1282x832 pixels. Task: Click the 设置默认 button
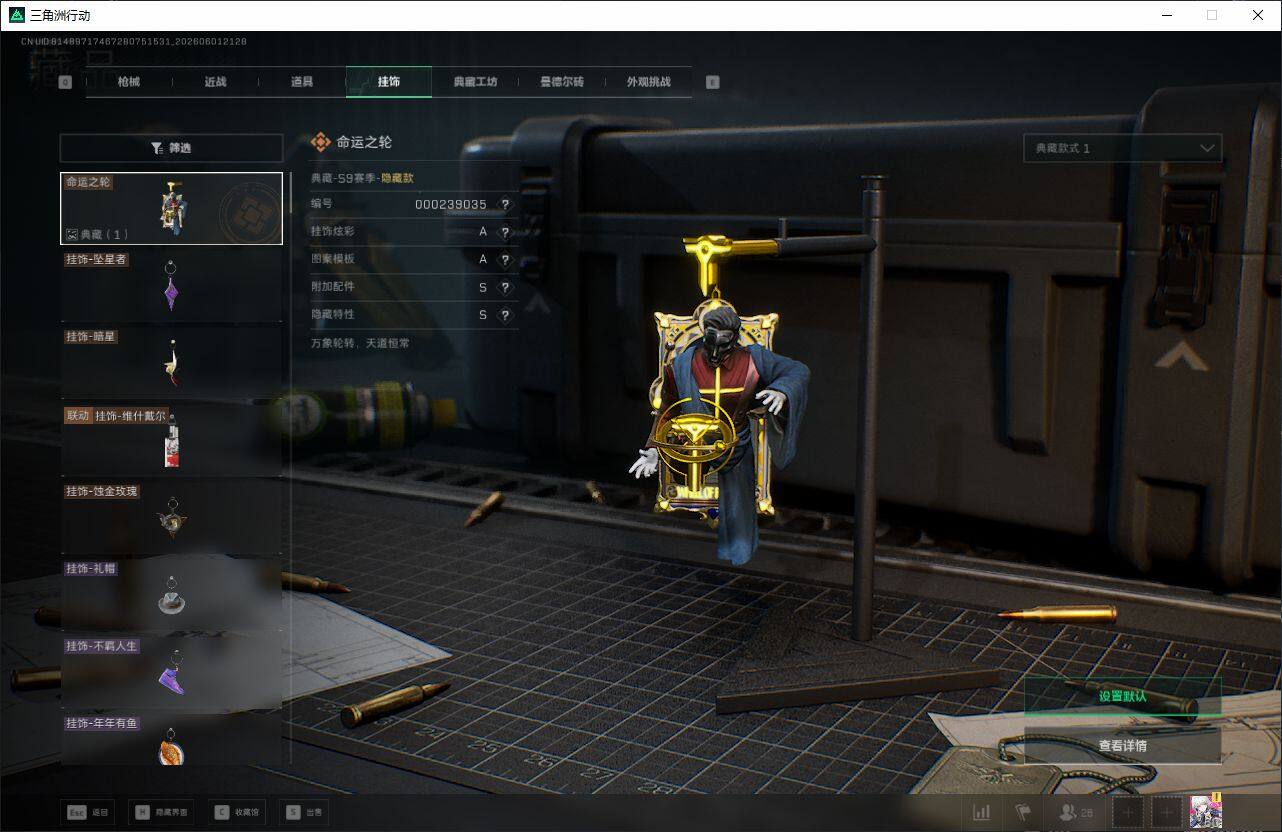pyautogui.click(x=1122, y=696)
